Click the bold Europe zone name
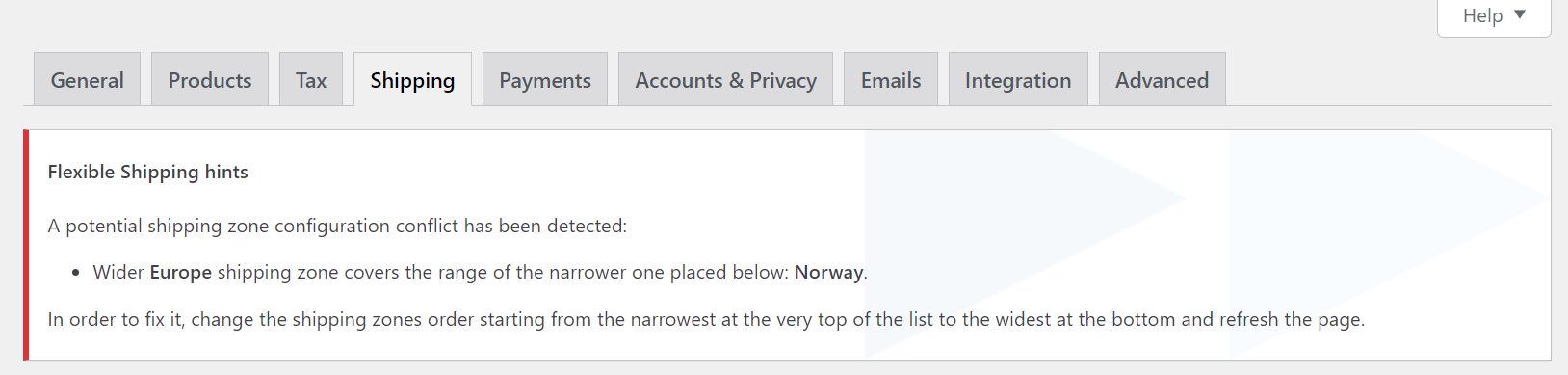Viewport: 1568px width, 375px height. coord(180,273)
